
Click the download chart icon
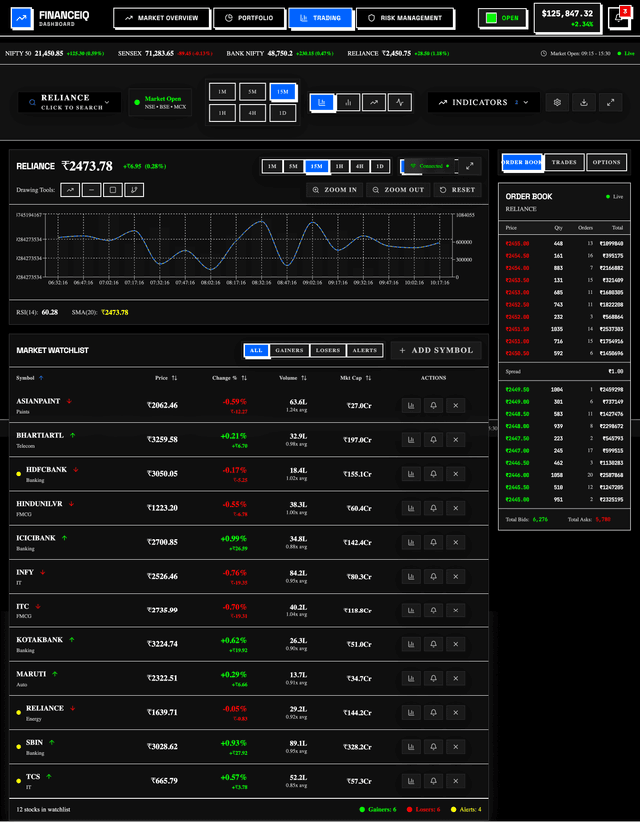pyautogui.click(x=584, y=102)
